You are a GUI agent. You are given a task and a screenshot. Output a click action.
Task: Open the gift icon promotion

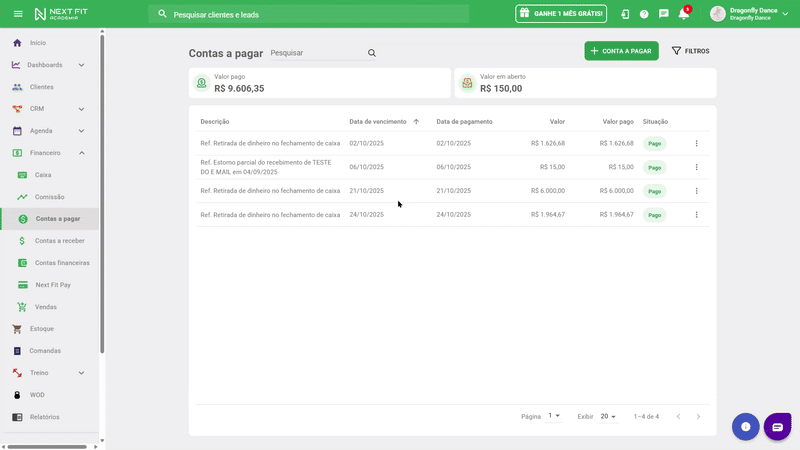click(524, 14)
